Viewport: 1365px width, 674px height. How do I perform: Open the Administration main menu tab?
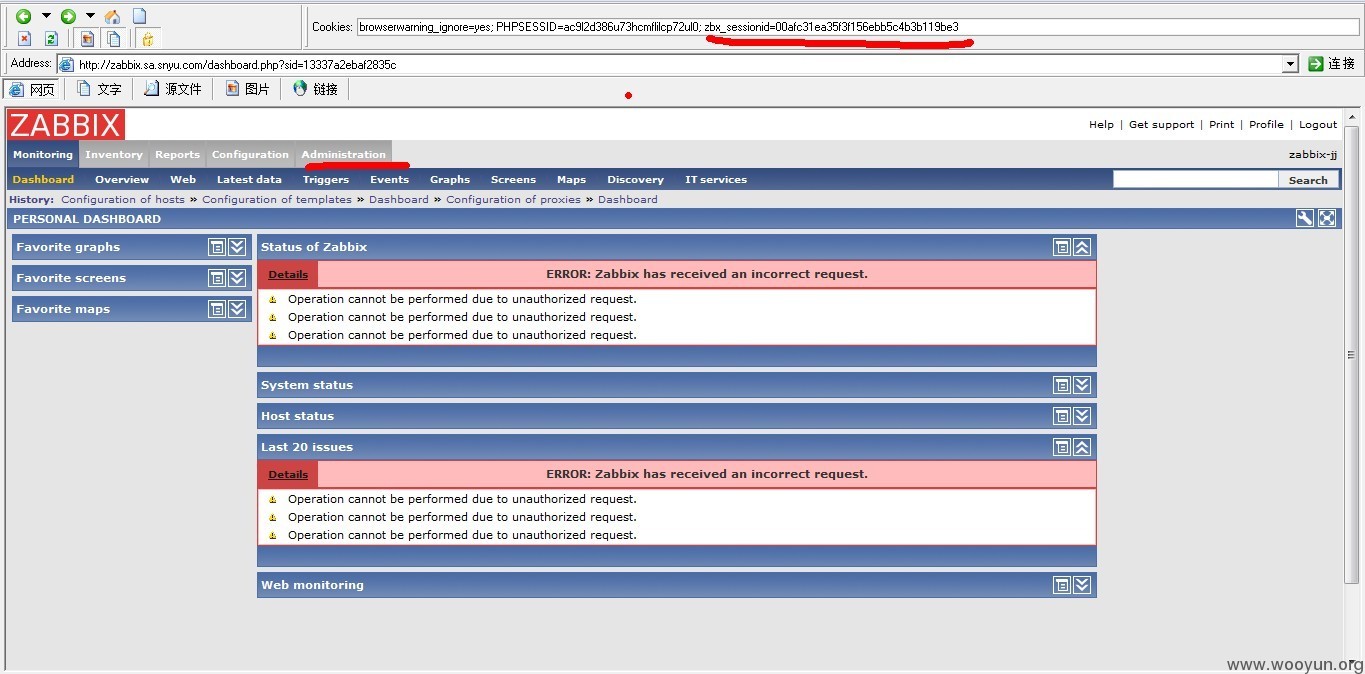tap(343, 154)
